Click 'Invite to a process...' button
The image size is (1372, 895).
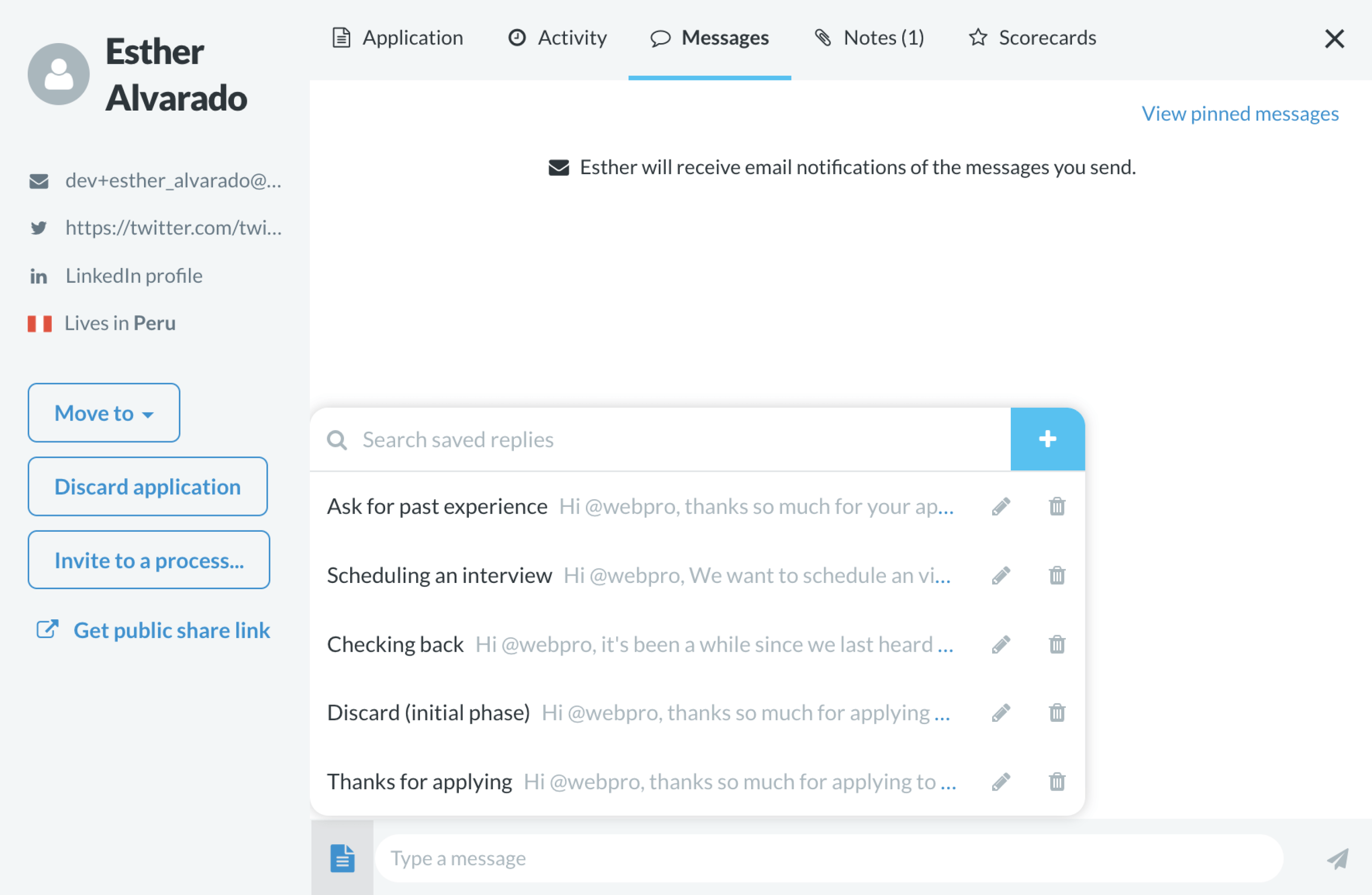tap(149, 560)
